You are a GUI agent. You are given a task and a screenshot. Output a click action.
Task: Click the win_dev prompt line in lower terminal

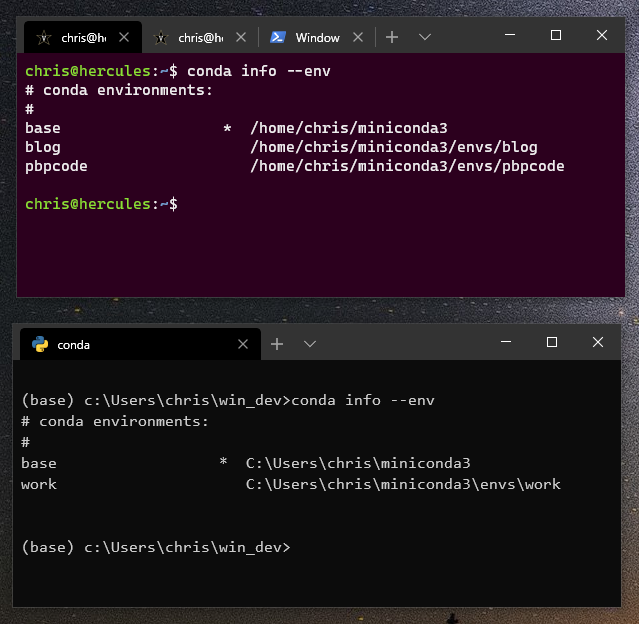point(156,547)
